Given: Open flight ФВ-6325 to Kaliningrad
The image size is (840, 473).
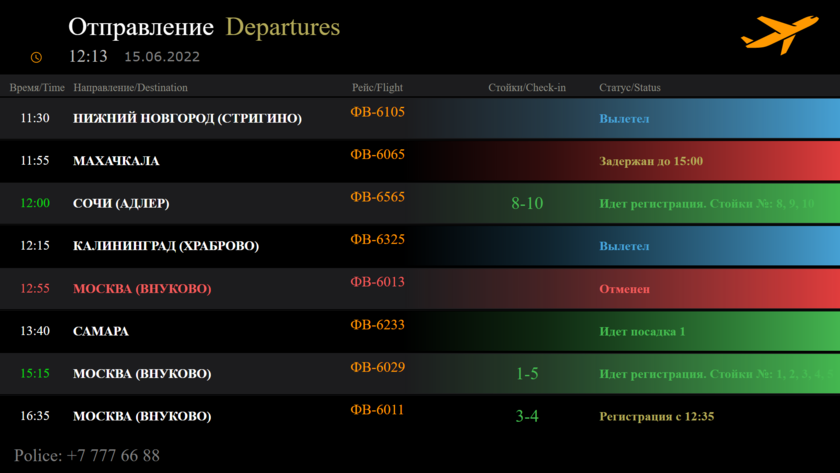Looking at the screenshot, I should (377, 240).
